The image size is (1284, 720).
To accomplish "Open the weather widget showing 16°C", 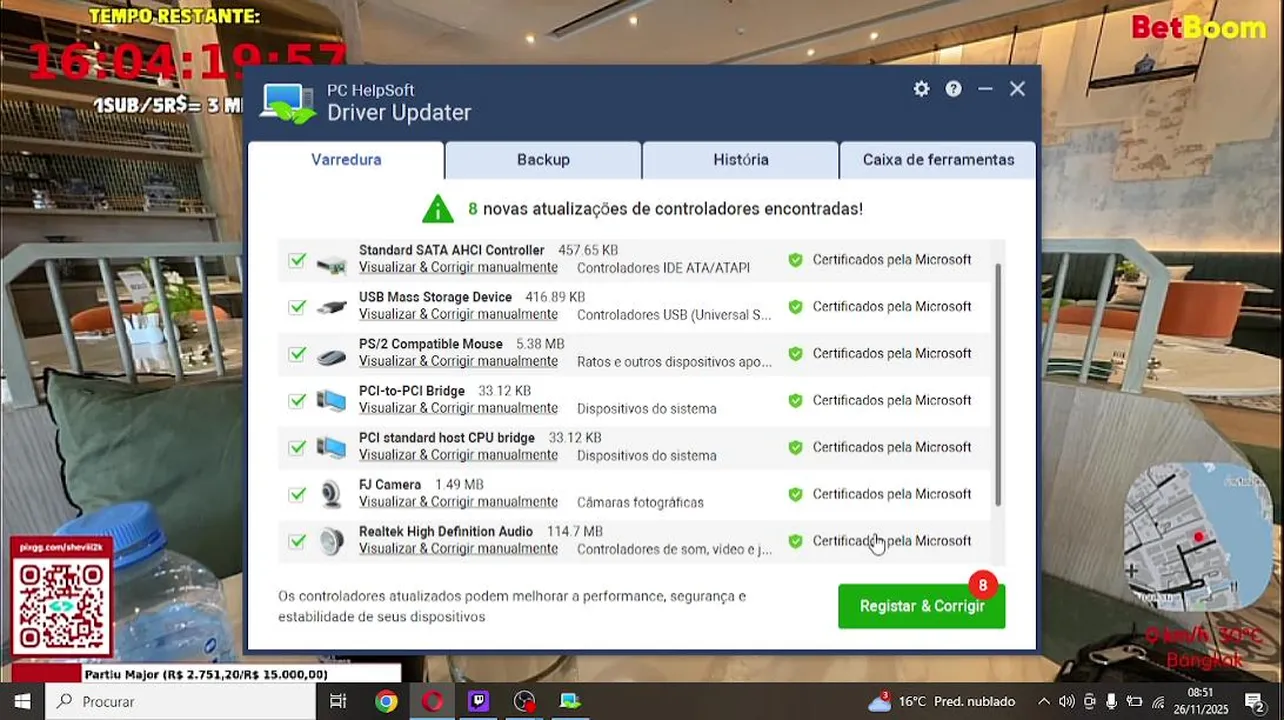I will click(x=941, y=701).
